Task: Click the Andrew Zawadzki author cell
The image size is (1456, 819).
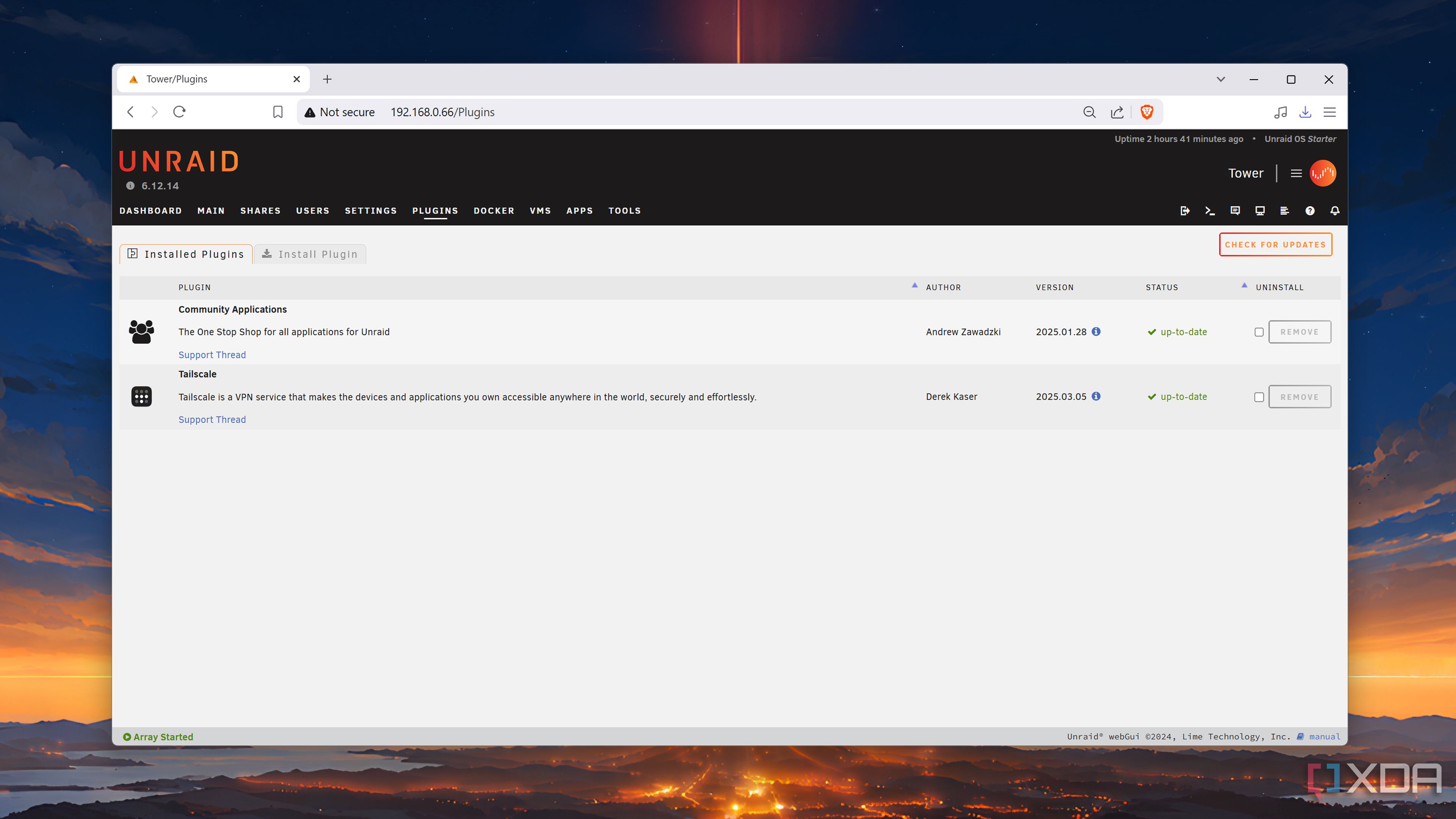Action: pos(963,333)
